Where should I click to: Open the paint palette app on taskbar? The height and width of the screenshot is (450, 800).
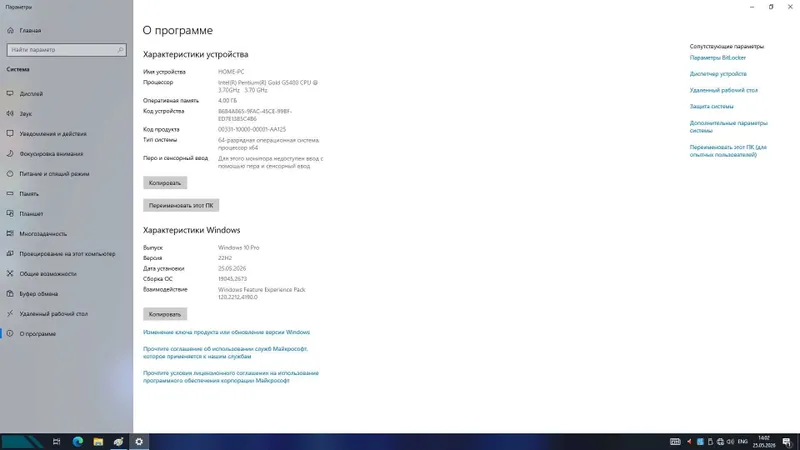118,442
